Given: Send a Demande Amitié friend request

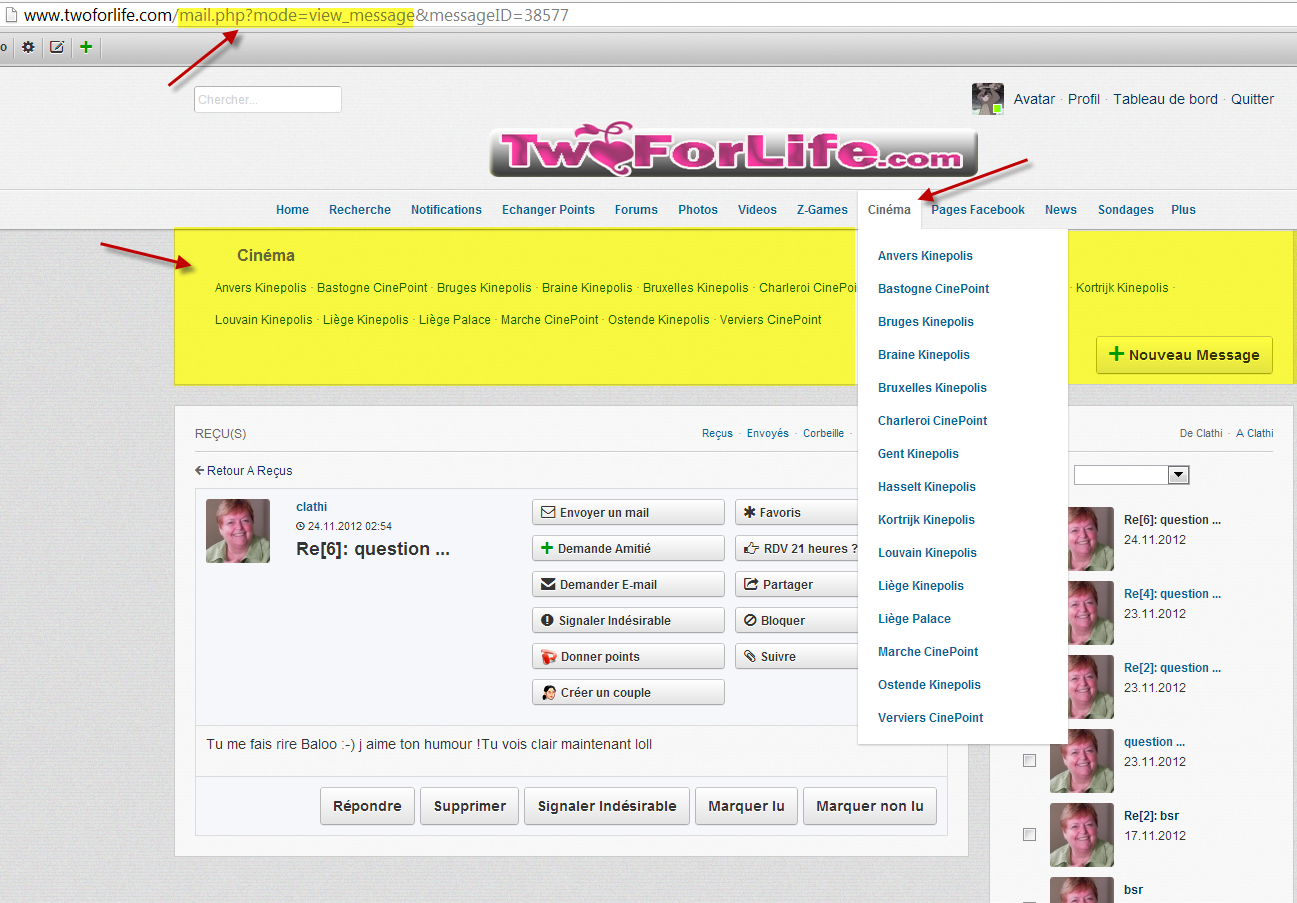Looking at the screenshot, I should click(x=628, y=549).
